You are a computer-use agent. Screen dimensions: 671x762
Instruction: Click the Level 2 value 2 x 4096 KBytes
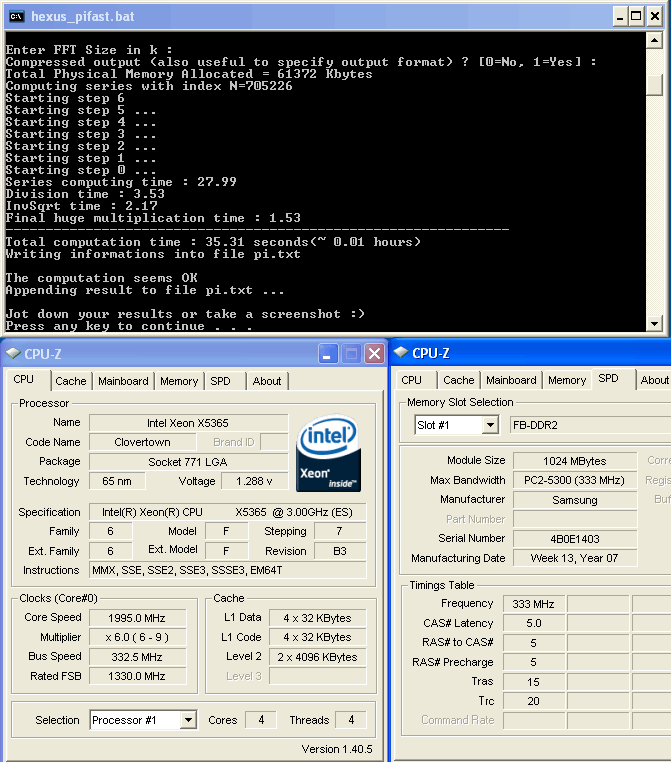click(317, 657)
